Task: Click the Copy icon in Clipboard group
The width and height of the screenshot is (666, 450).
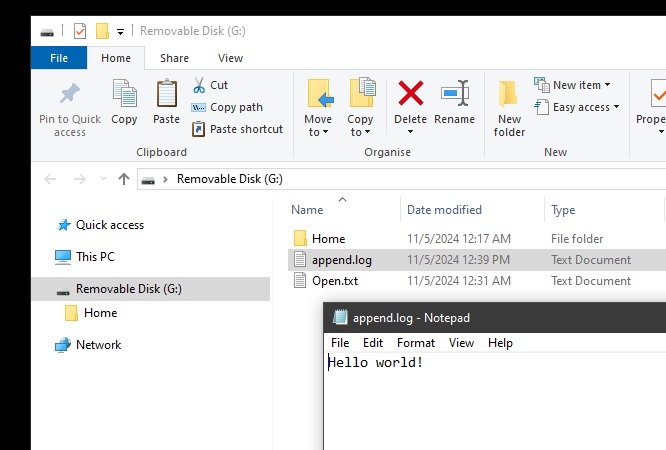Action: click(124, 95)
